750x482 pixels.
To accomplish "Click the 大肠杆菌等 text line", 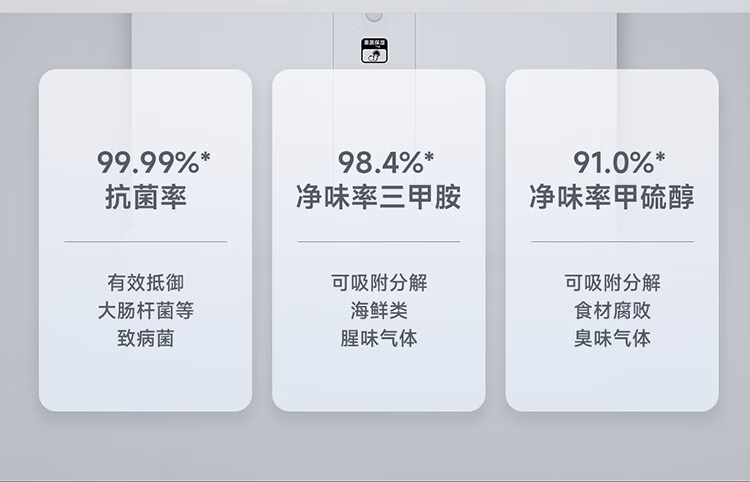I will click(145, 311).
